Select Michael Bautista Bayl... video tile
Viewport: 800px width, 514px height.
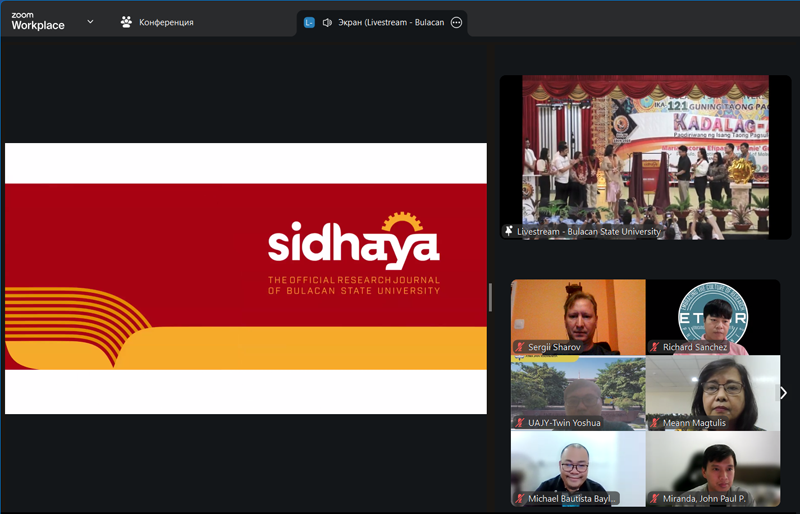[x=578, y=469]
